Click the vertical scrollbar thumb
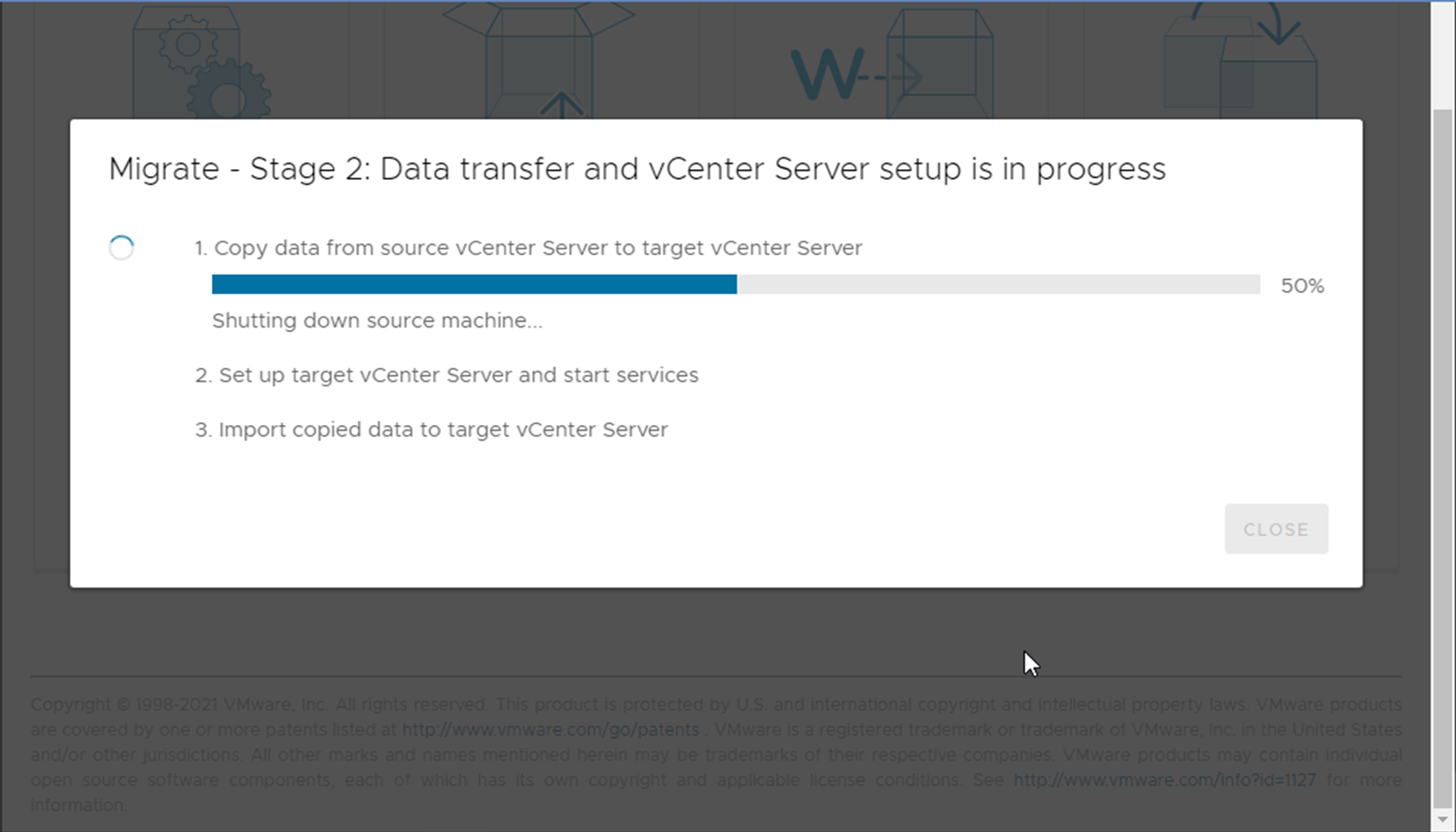Viewport: 1456px width, 832px height. tap(1442, 457)
